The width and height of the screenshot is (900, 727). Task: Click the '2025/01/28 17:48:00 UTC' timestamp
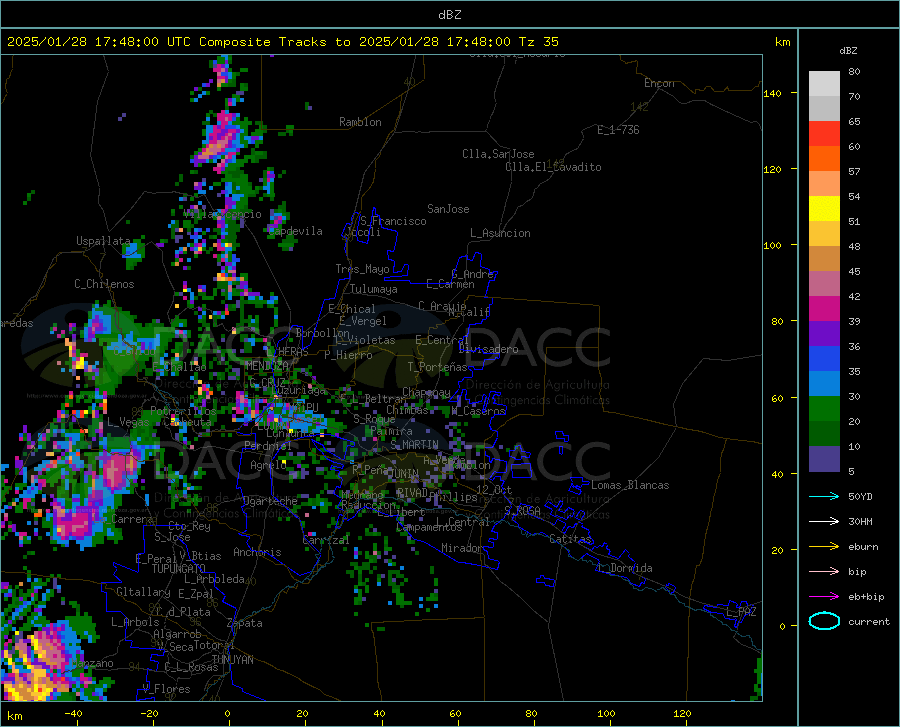(x=100, y=42)
